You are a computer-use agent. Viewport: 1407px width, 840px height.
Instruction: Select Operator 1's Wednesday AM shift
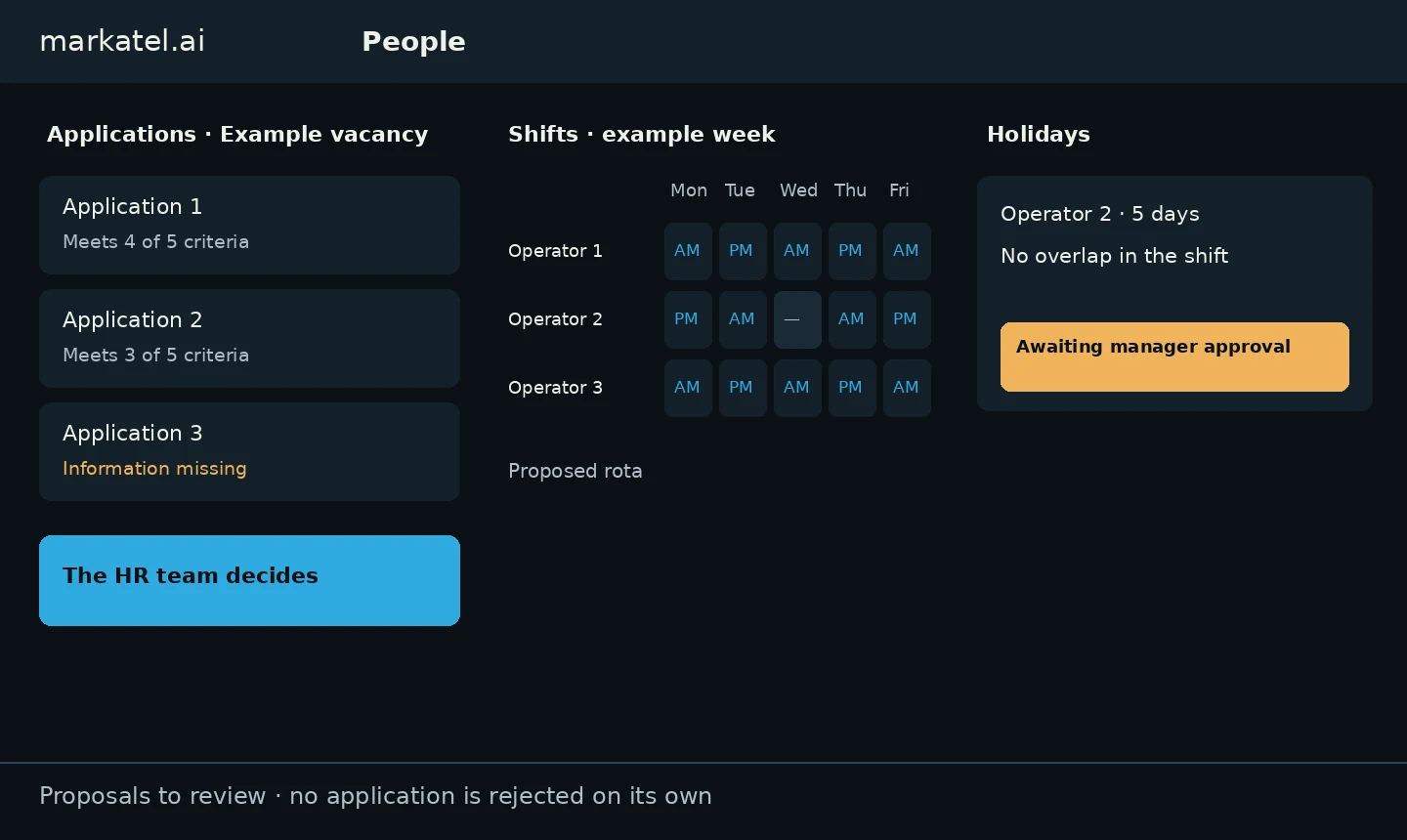(797, 251)
